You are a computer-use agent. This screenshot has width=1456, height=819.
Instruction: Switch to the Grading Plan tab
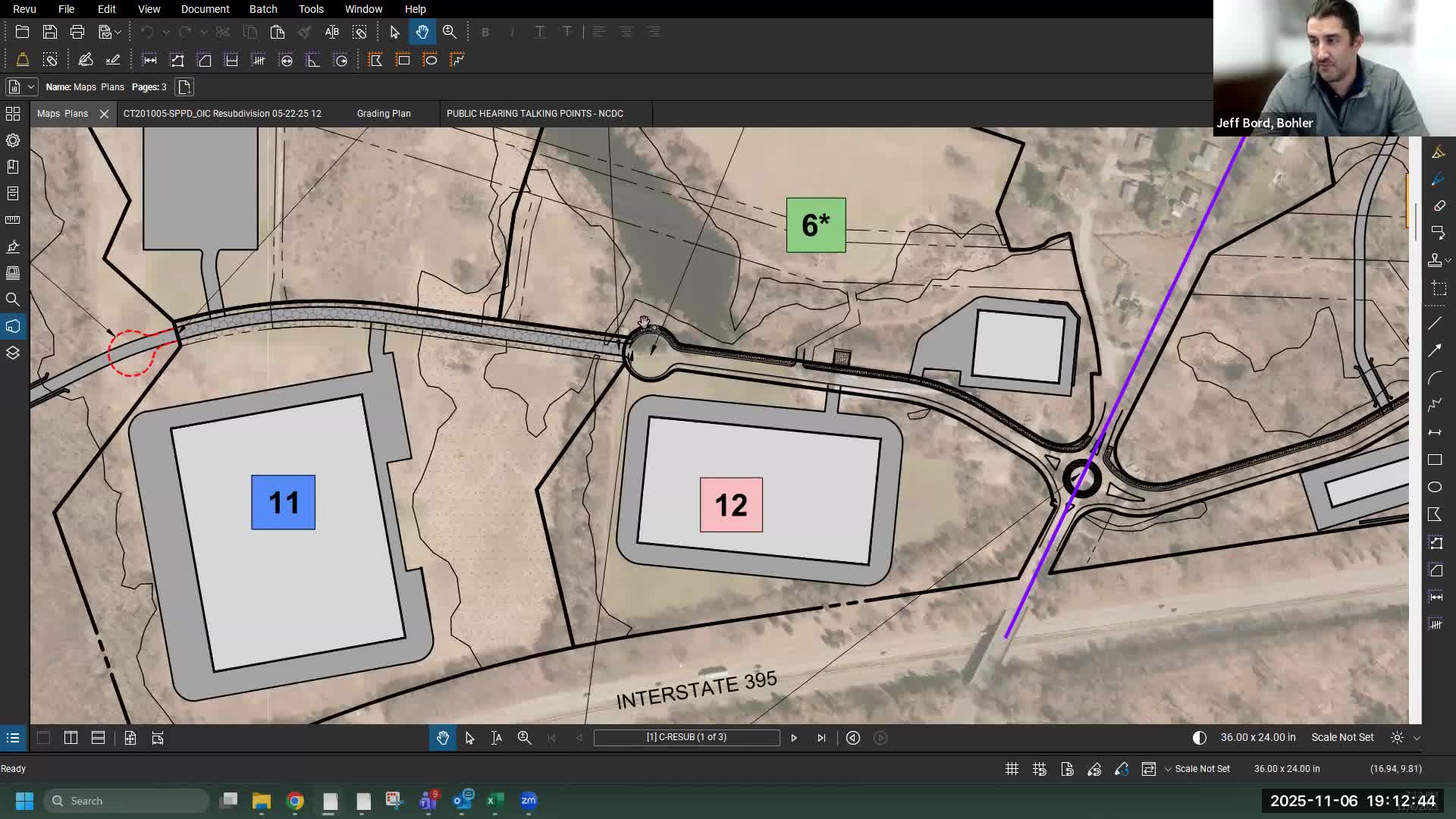point(384,114)
